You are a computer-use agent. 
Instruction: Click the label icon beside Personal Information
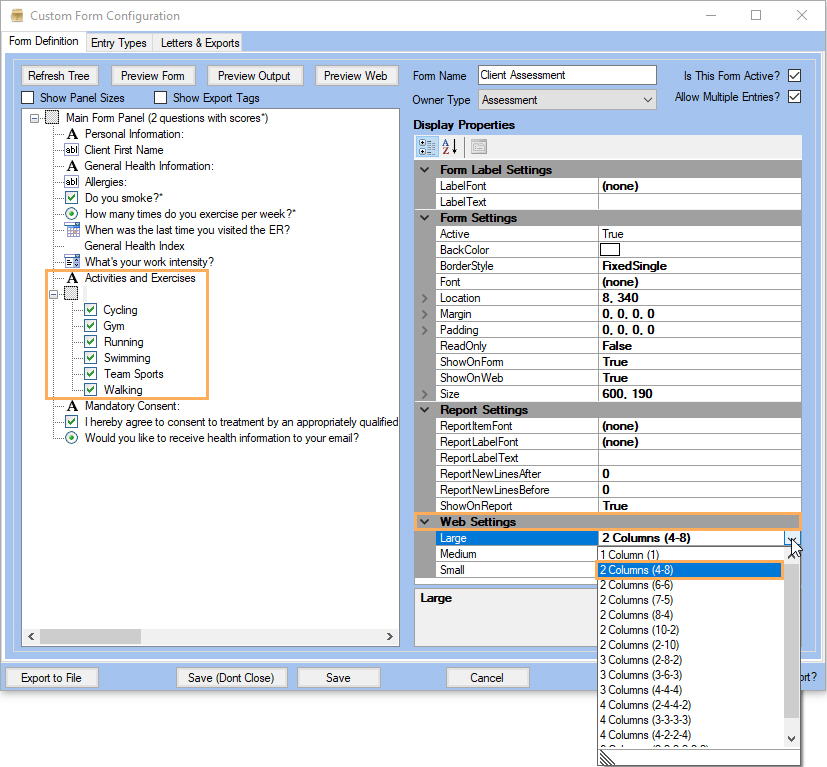[72, 134]
